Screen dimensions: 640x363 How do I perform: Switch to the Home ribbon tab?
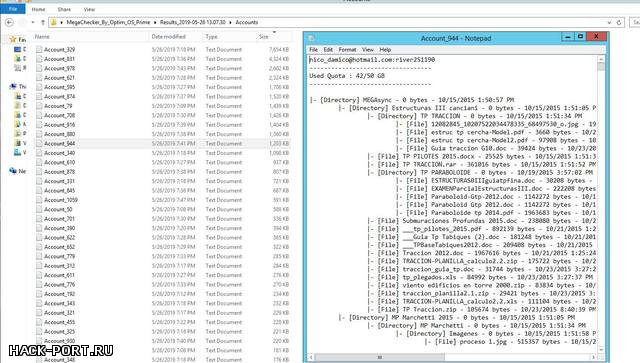click(38, 9)
